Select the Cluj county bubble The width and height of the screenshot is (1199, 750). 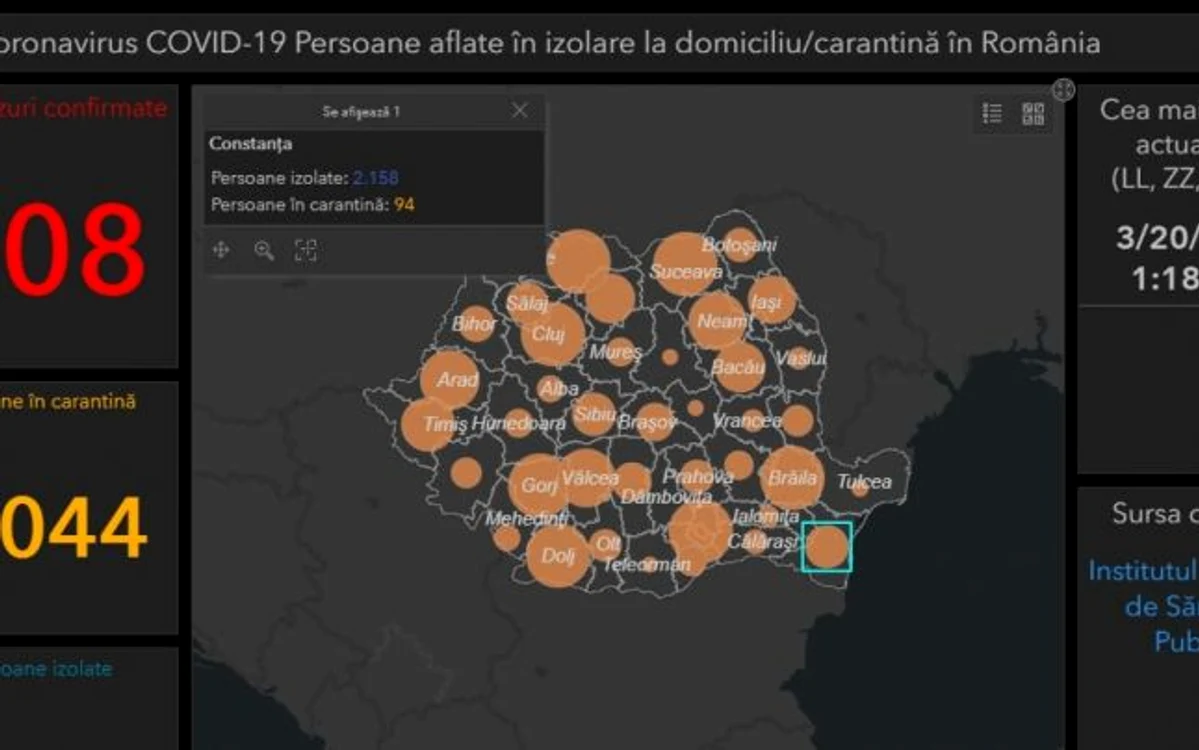tap(552, 334)
